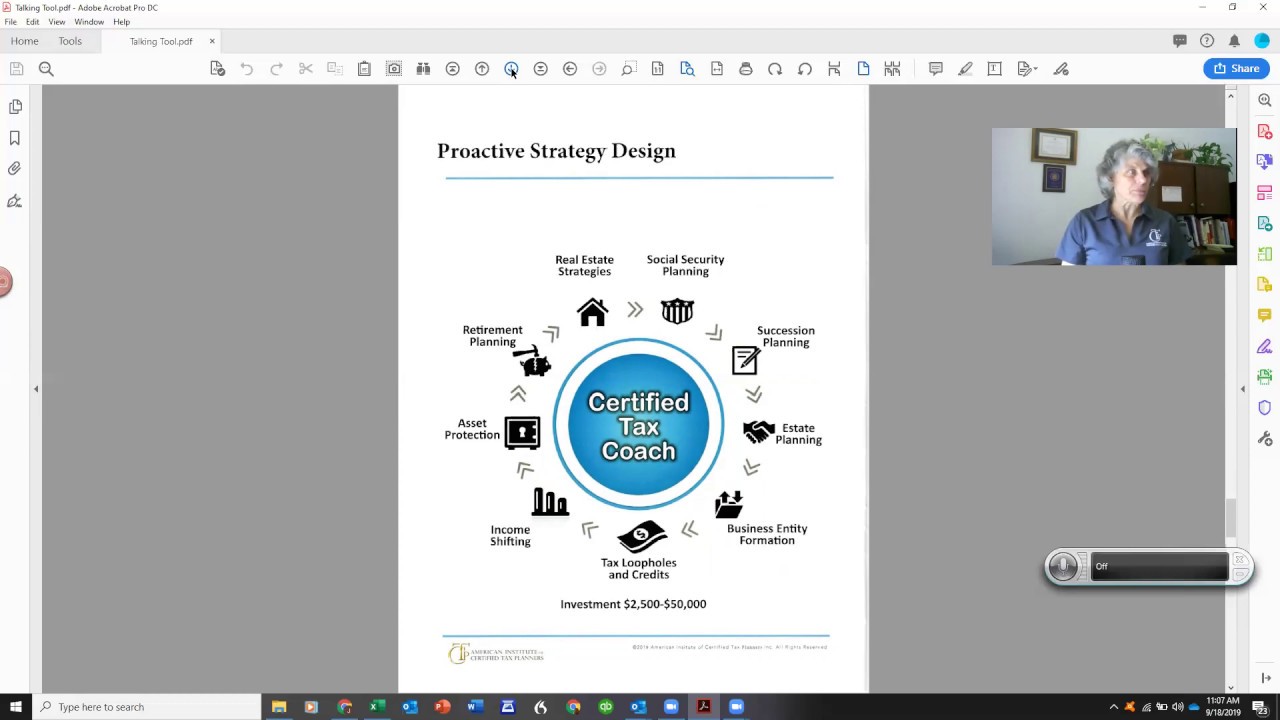This screenshot has height=720, width=1280.
Task: Open the File menu
Action: [x=11, y=22]
